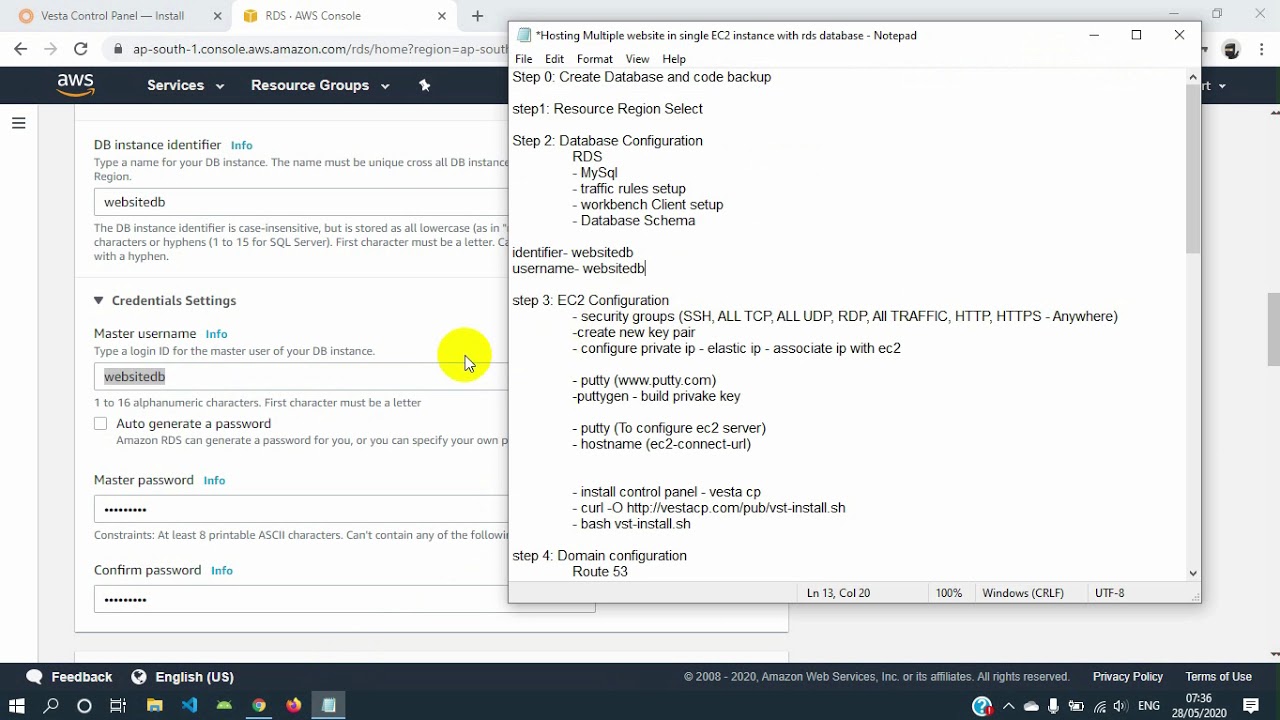This screenshot has width=1280, height=720.
Task: Go back in Chrome
Action: click(x=21, y=48)
